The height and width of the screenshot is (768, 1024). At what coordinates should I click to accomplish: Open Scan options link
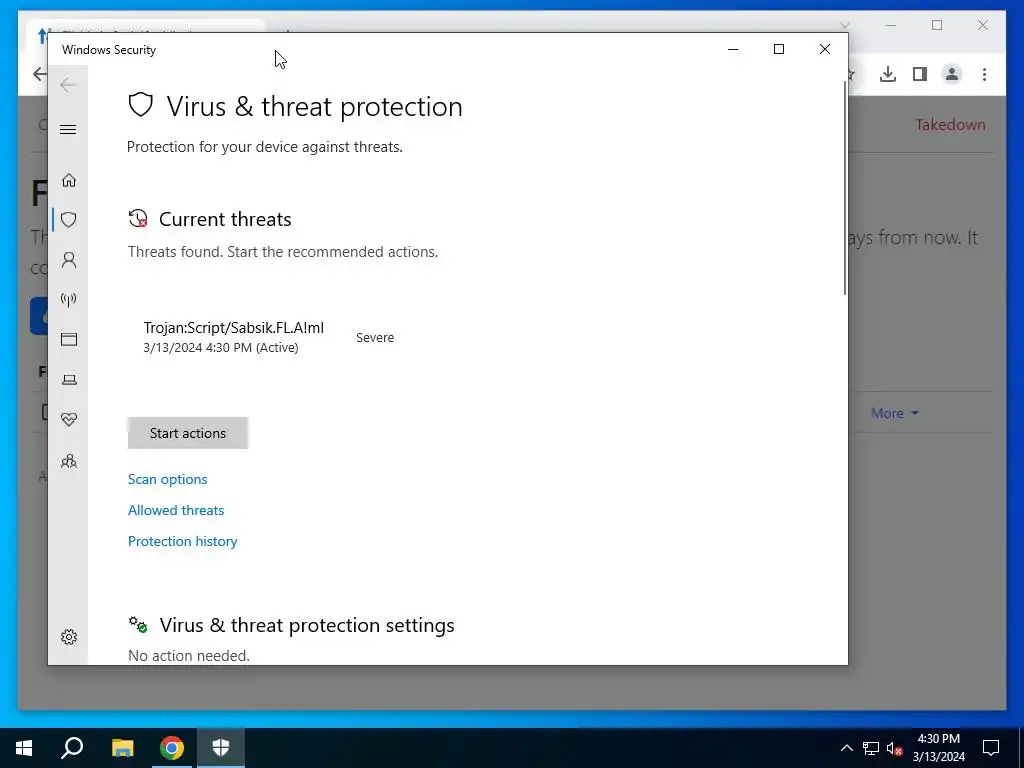coord(167,479)
